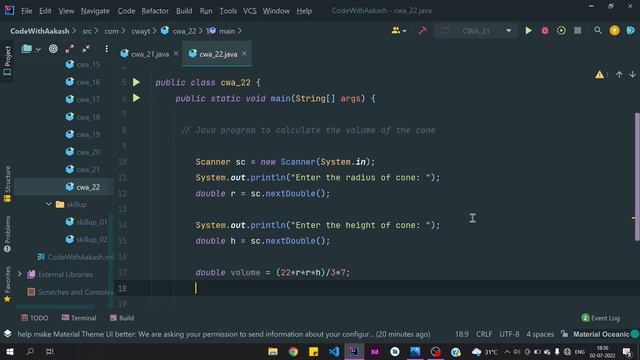Collapse all icon in Project panel
This screenshot has height=360, width=640.
coord(86,49)
